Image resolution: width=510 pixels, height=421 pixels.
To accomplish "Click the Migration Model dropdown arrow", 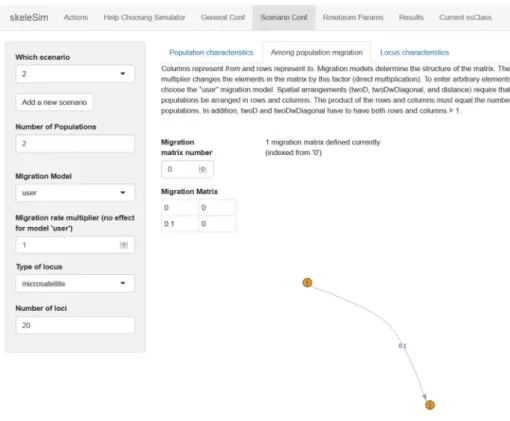I will click(123, 193).
